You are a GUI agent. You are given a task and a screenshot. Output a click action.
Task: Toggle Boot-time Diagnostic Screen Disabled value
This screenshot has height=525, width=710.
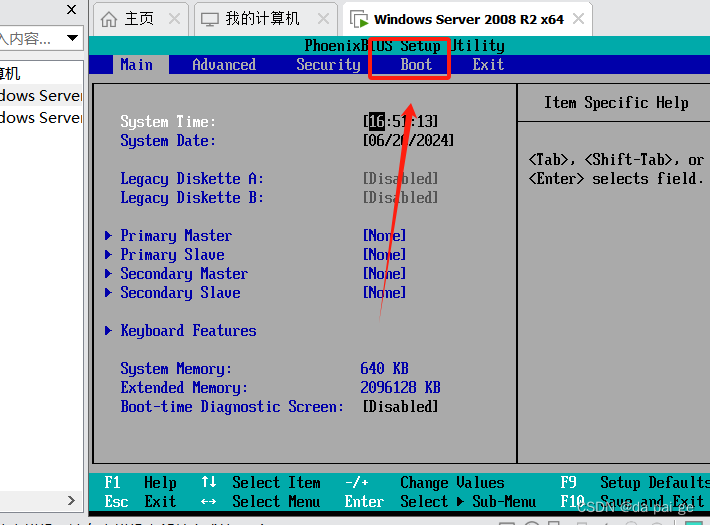click(400, 406)
